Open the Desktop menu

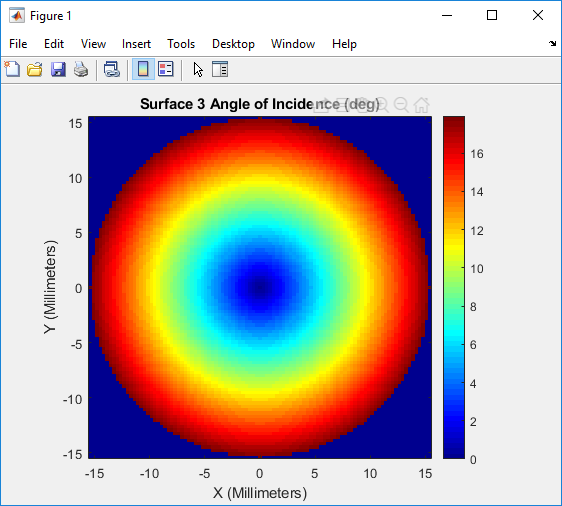tap(233, 44)
